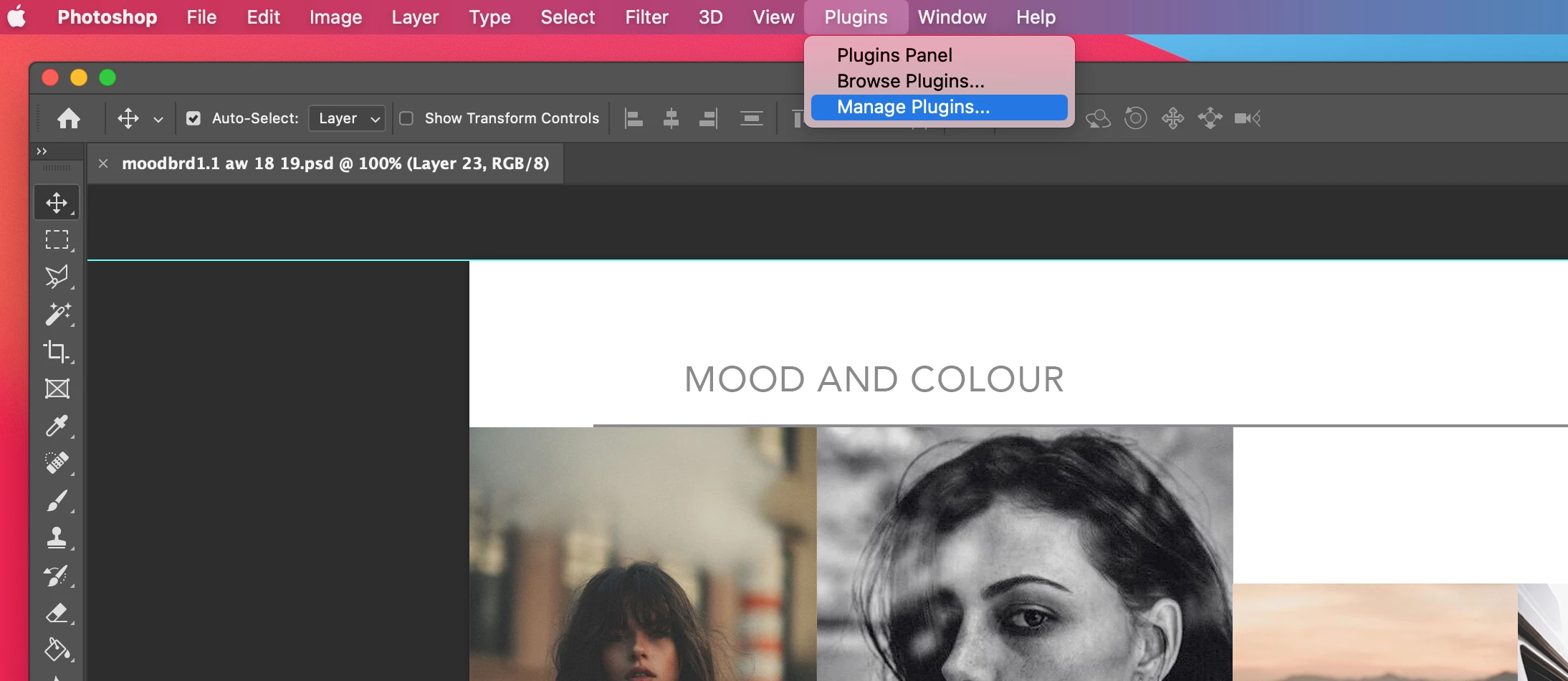The image size is (1568, 681).
Task: Grab the toolbox panel gripper handle
Action: click(57, 168)
